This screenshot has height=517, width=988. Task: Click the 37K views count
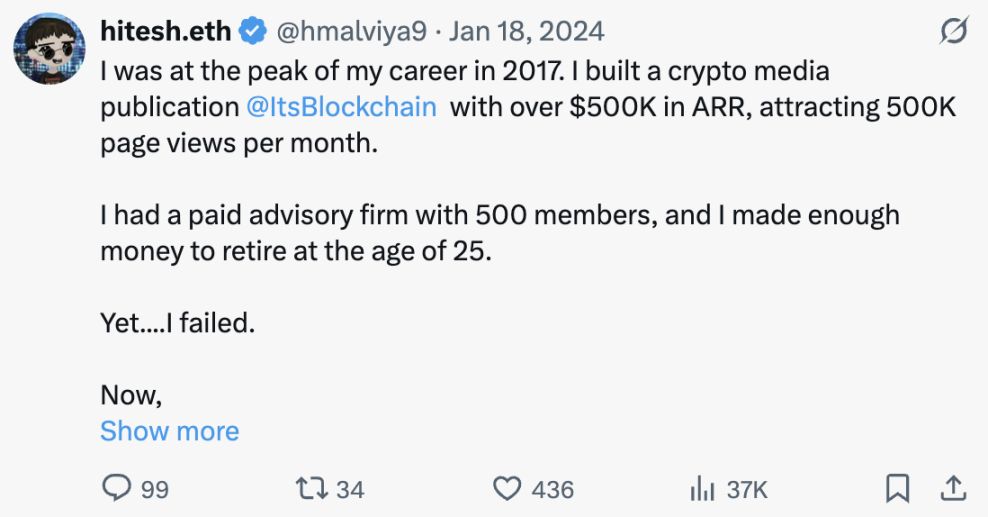pos(746,489)
